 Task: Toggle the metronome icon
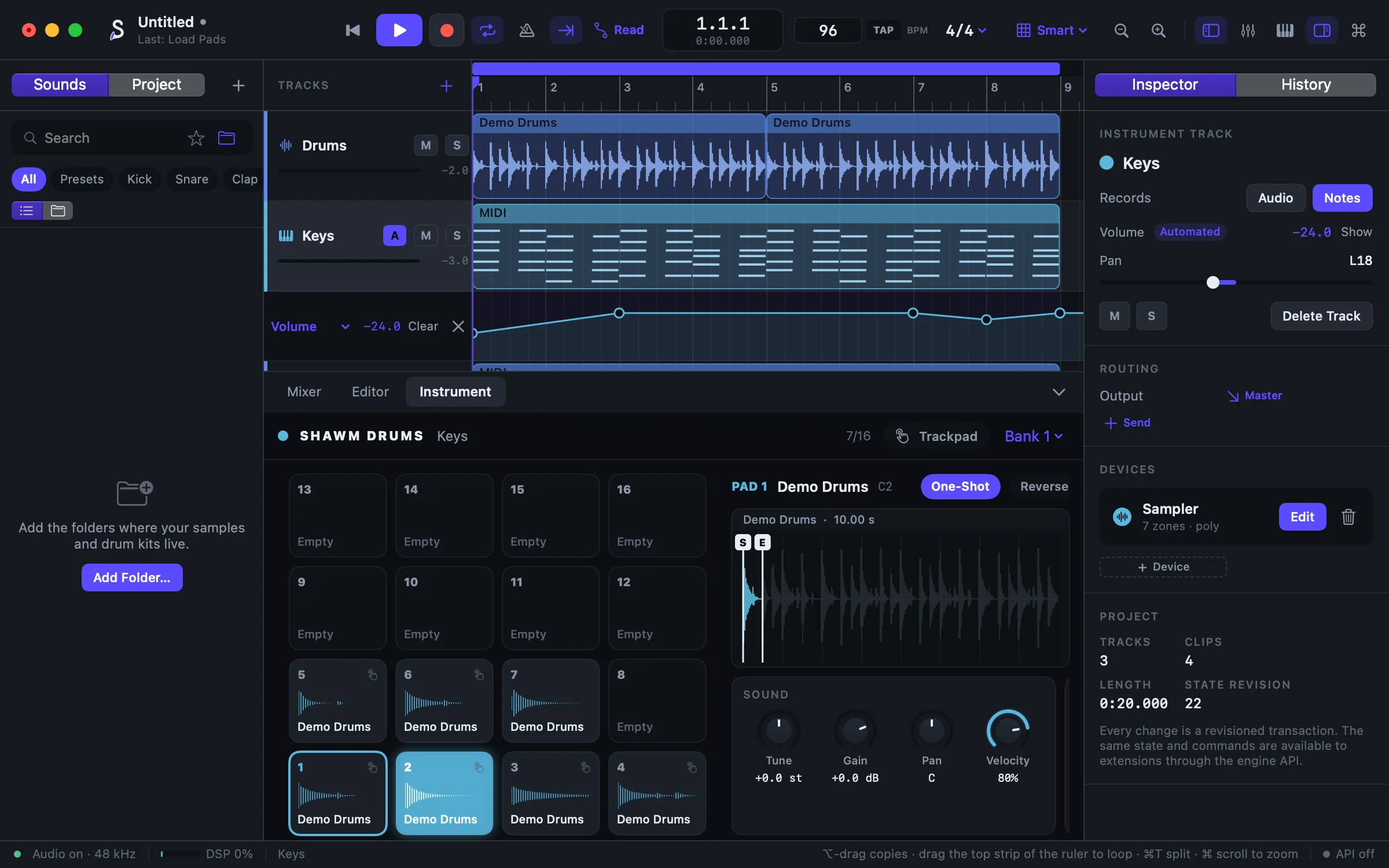tap(527, 30)
